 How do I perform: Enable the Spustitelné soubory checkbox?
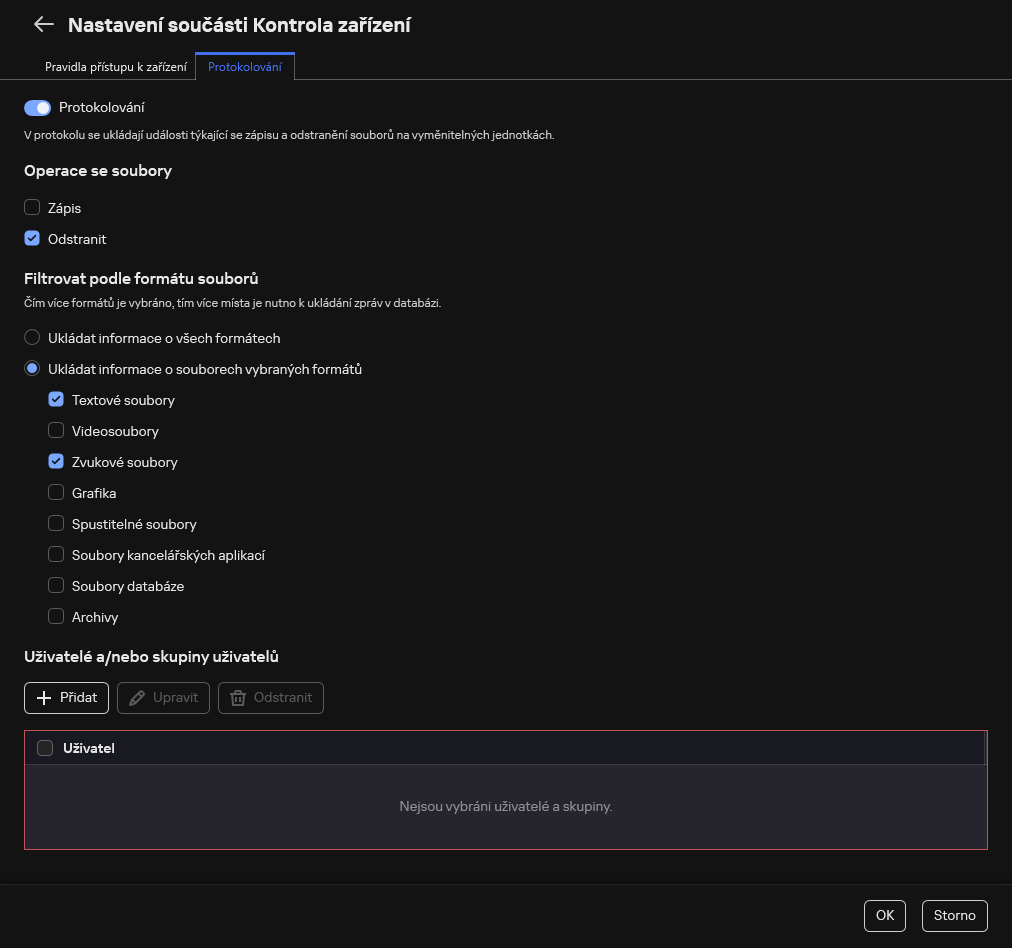(x=56, y=523)
